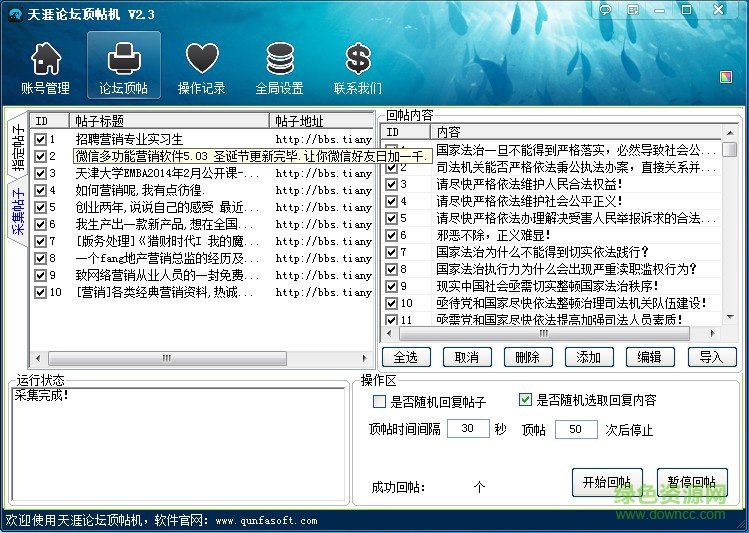The image size is (749, 533).
Task: Pause with 暂停回帖 button
Action: (692, 482)
